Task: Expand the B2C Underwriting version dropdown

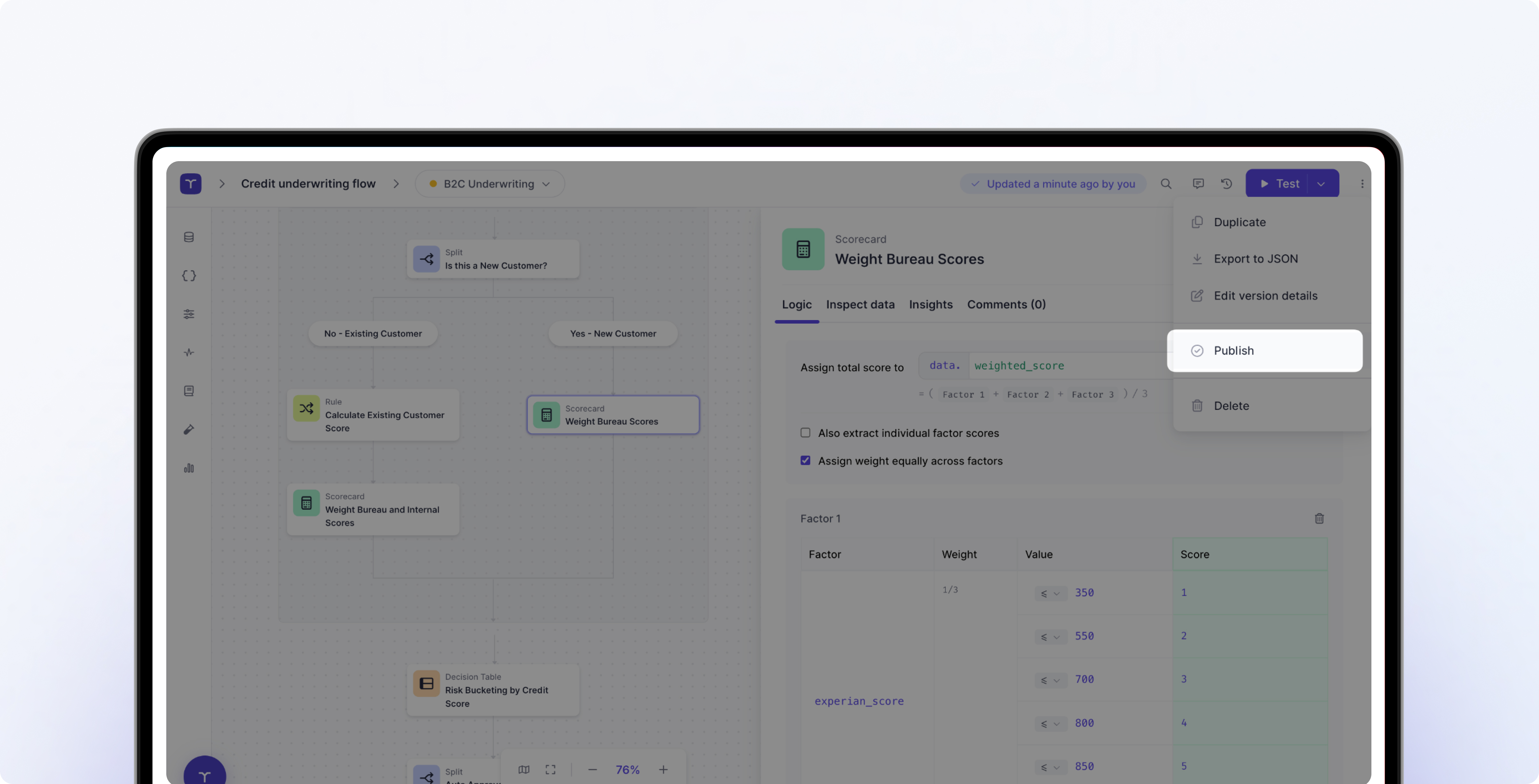Action: [489, 184]
